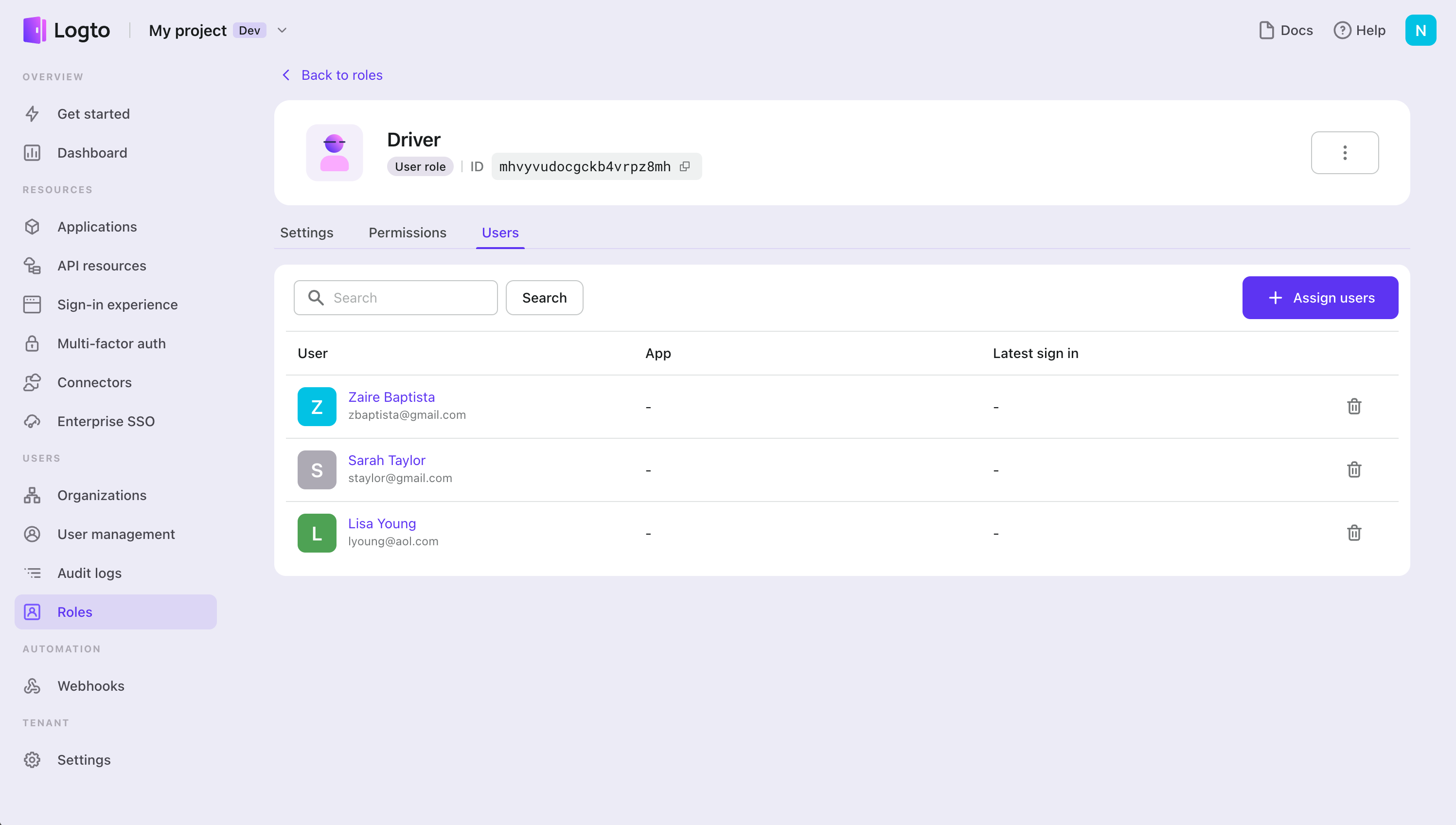Viewport: 1456px width, 825px height.
Task: Click trash icon for Lisa Young
Action: [x=1353, y=533]
